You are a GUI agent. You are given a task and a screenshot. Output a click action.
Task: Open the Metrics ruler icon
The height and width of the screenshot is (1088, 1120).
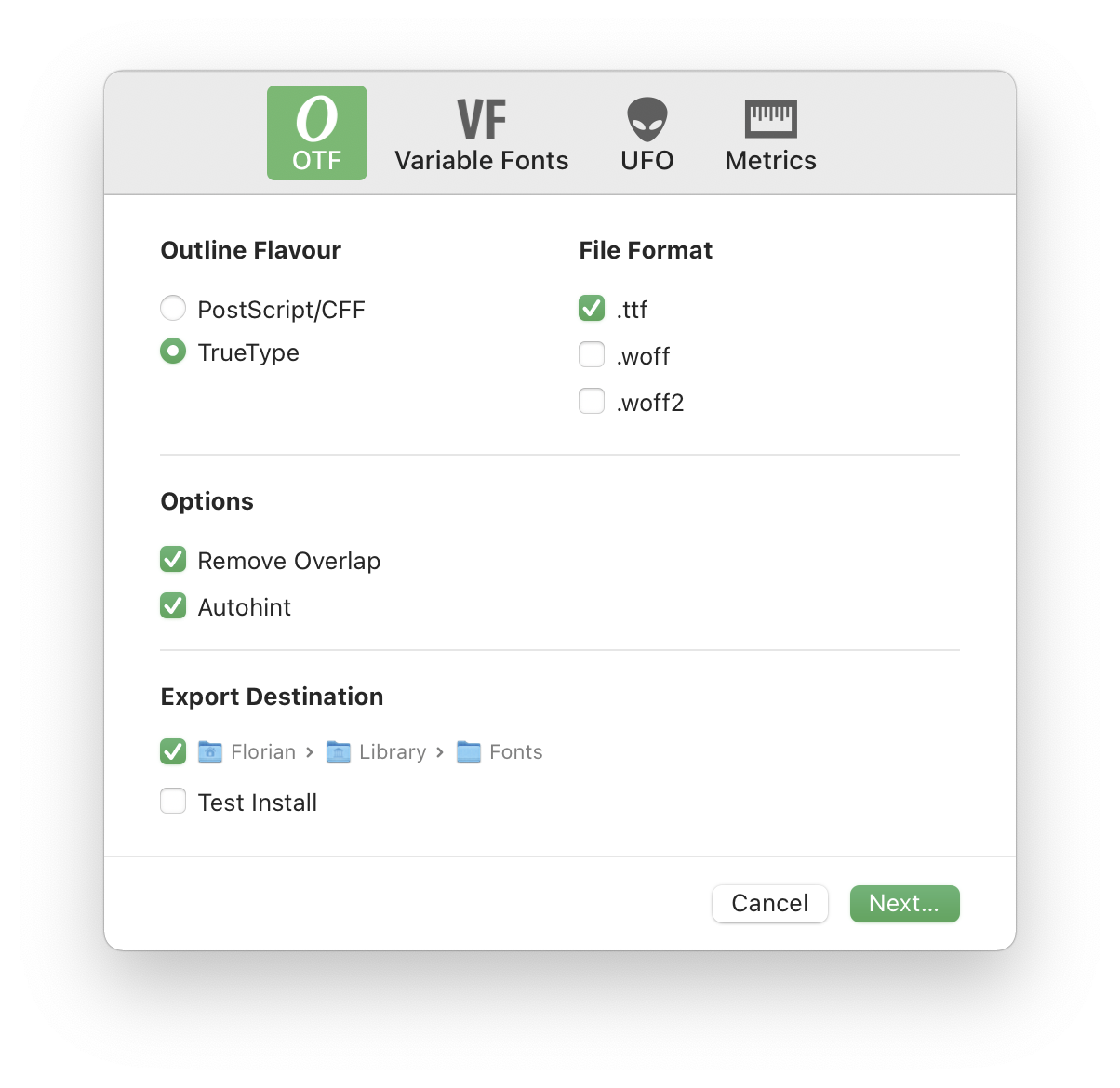pyautogui.click(x=770, y=119)
